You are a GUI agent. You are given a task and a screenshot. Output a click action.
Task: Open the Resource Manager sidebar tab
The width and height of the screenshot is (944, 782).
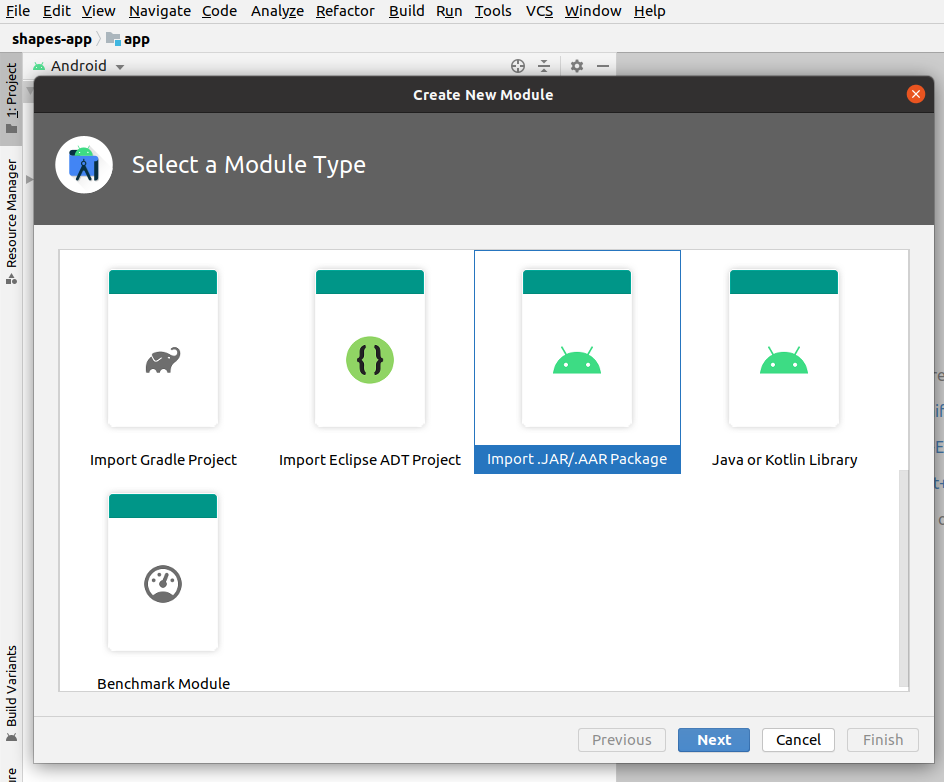12,212
